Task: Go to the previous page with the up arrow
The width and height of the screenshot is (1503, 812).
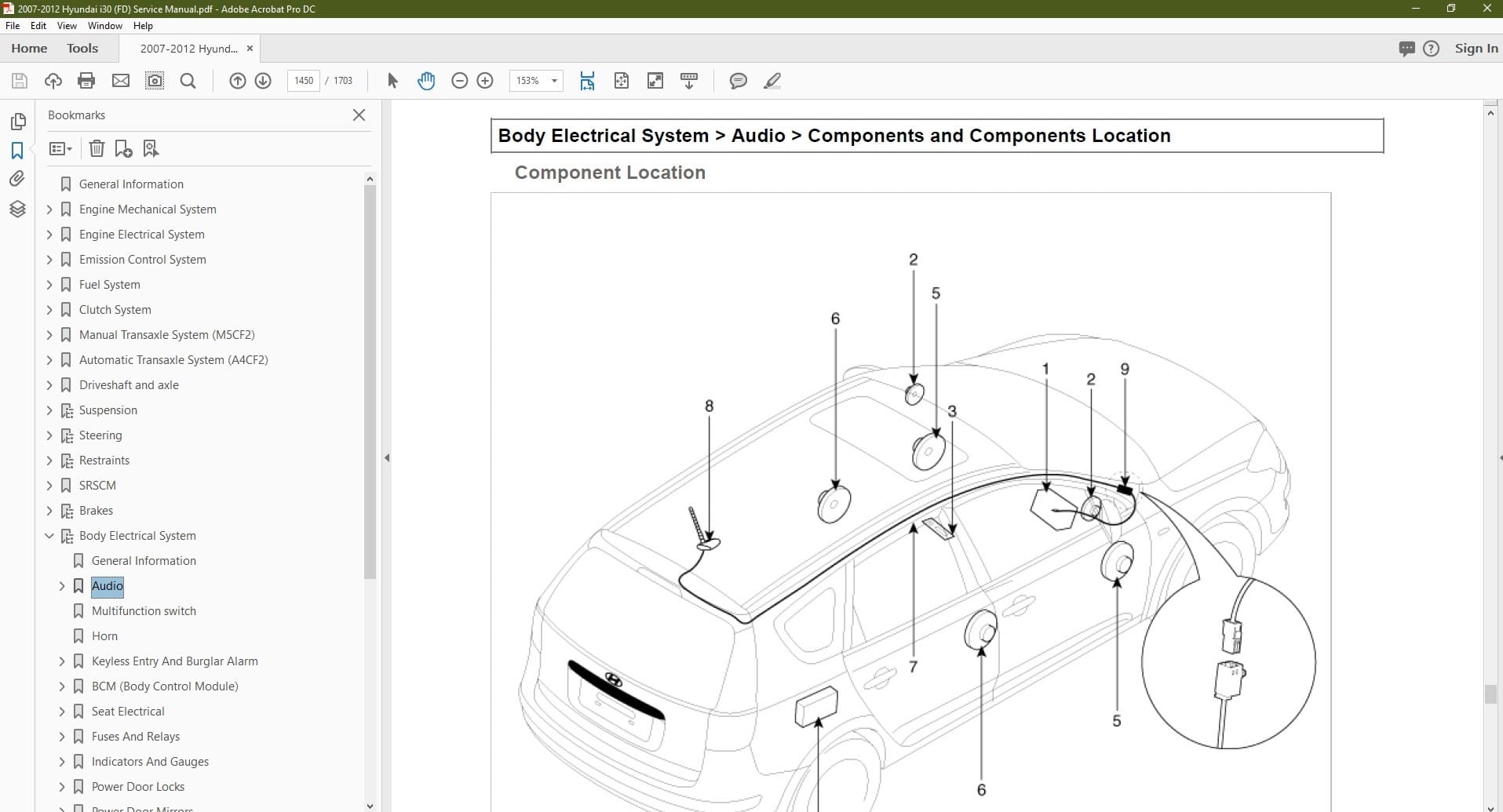Action: tap(238, 81)
